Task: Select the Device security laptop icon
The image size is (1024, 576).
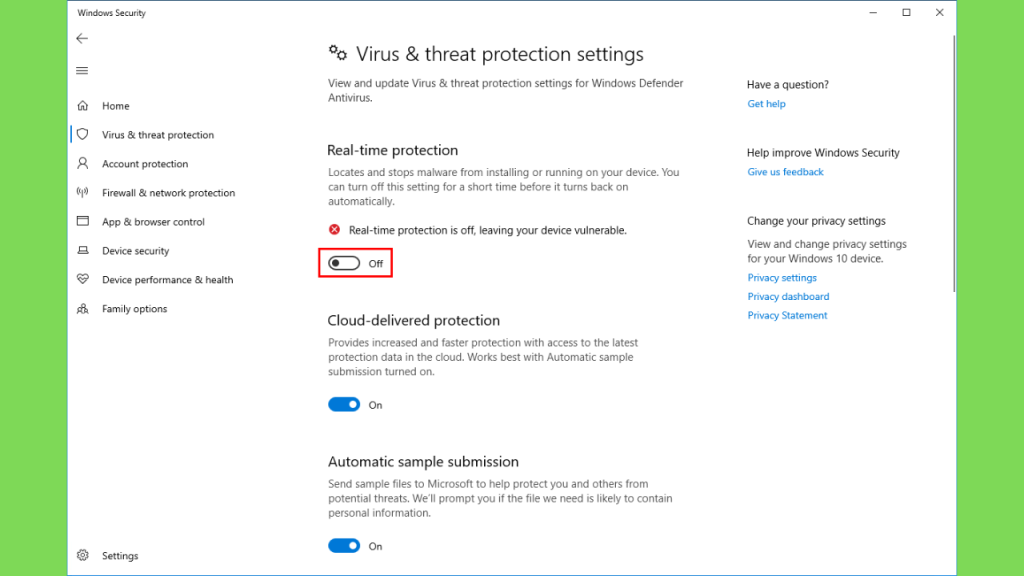Action: (83, 250)
